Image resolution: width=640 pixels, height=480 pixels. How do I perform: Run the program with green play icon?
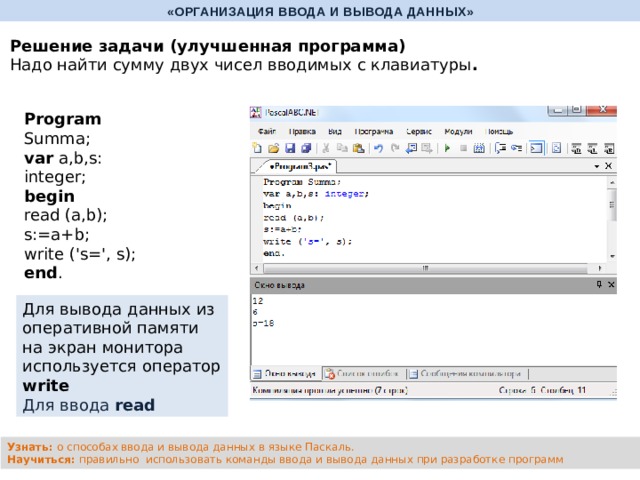447,148
